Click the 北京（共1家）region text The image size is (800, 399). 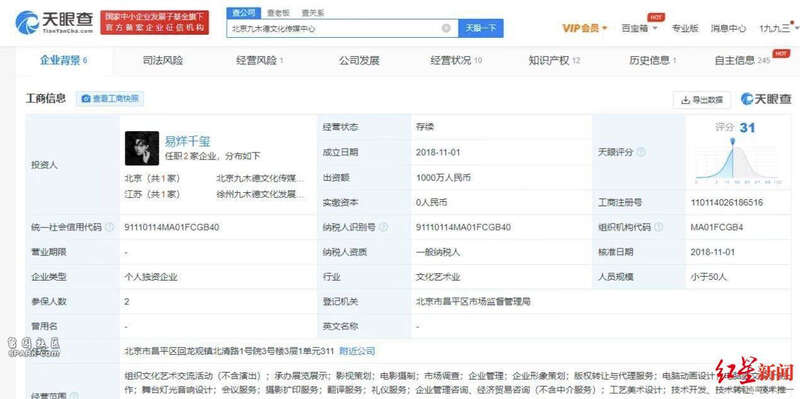click(153, 179)
